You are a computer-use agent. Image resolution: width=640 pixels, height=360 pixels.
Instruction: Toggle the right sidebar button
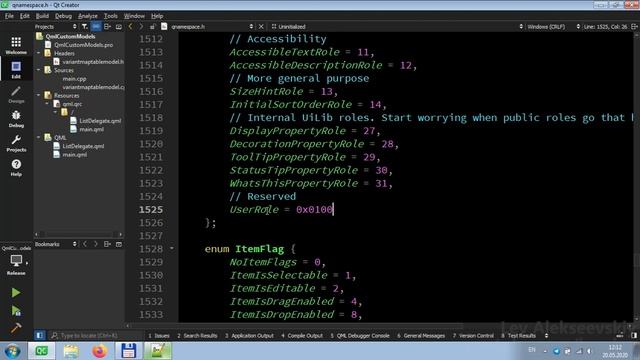point(634,336)
